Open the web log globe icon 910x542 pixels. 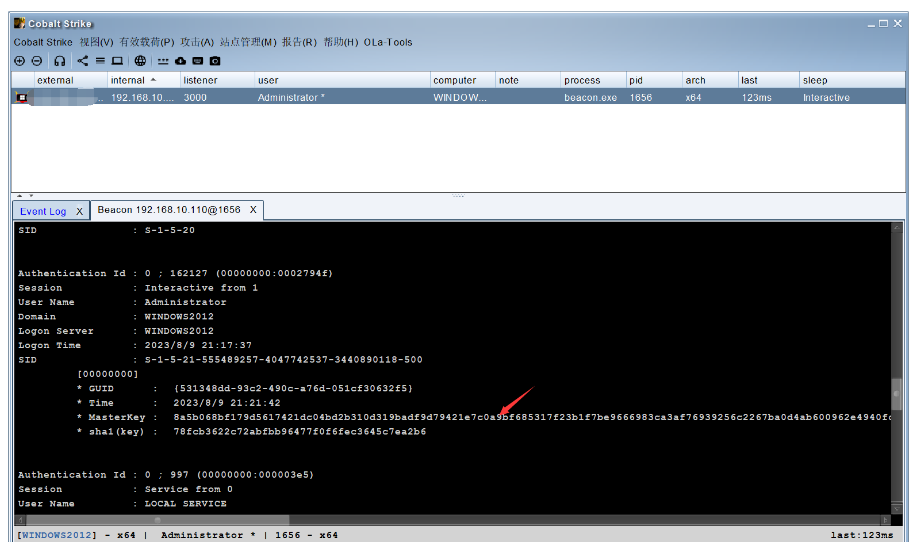(140, 61)
